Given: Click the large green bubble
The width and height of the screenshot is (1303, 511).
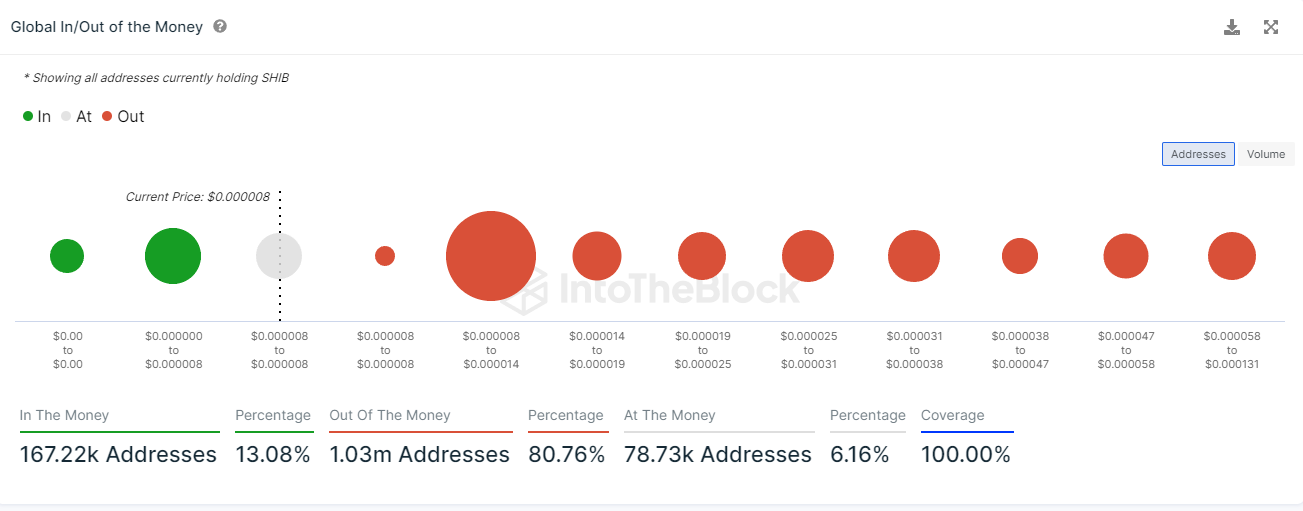Looking at the screenshot, I should (x=173, y=256).
